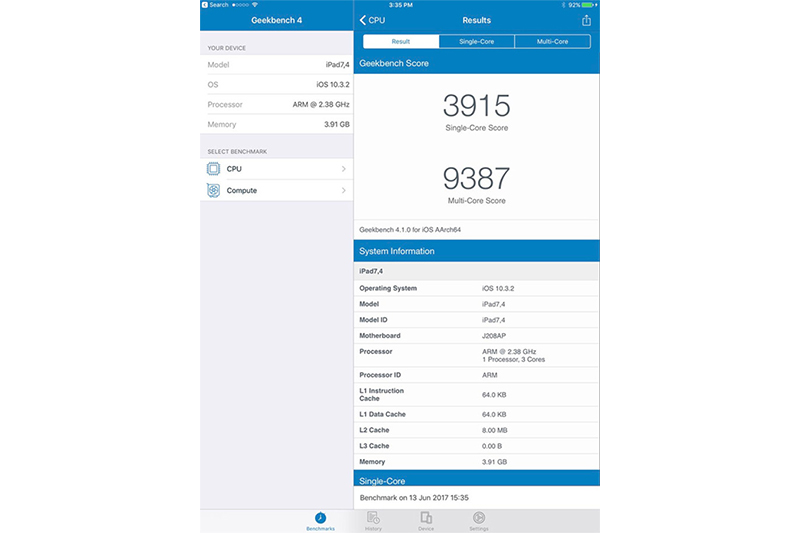
Task: Select the L1 Data Cache row
Action: point(477,414)
